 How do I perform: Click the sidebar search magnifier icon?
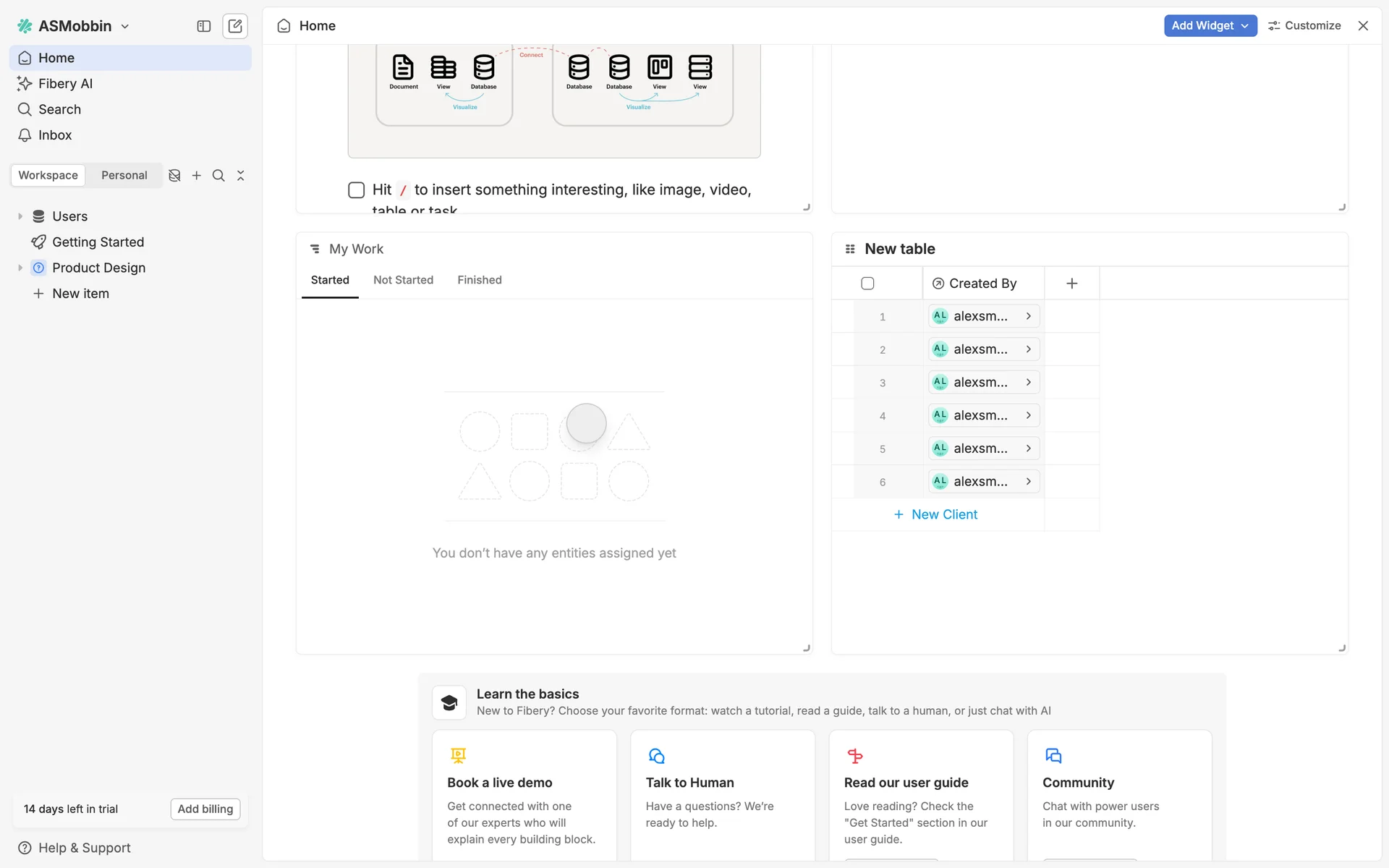coord(218,176)
